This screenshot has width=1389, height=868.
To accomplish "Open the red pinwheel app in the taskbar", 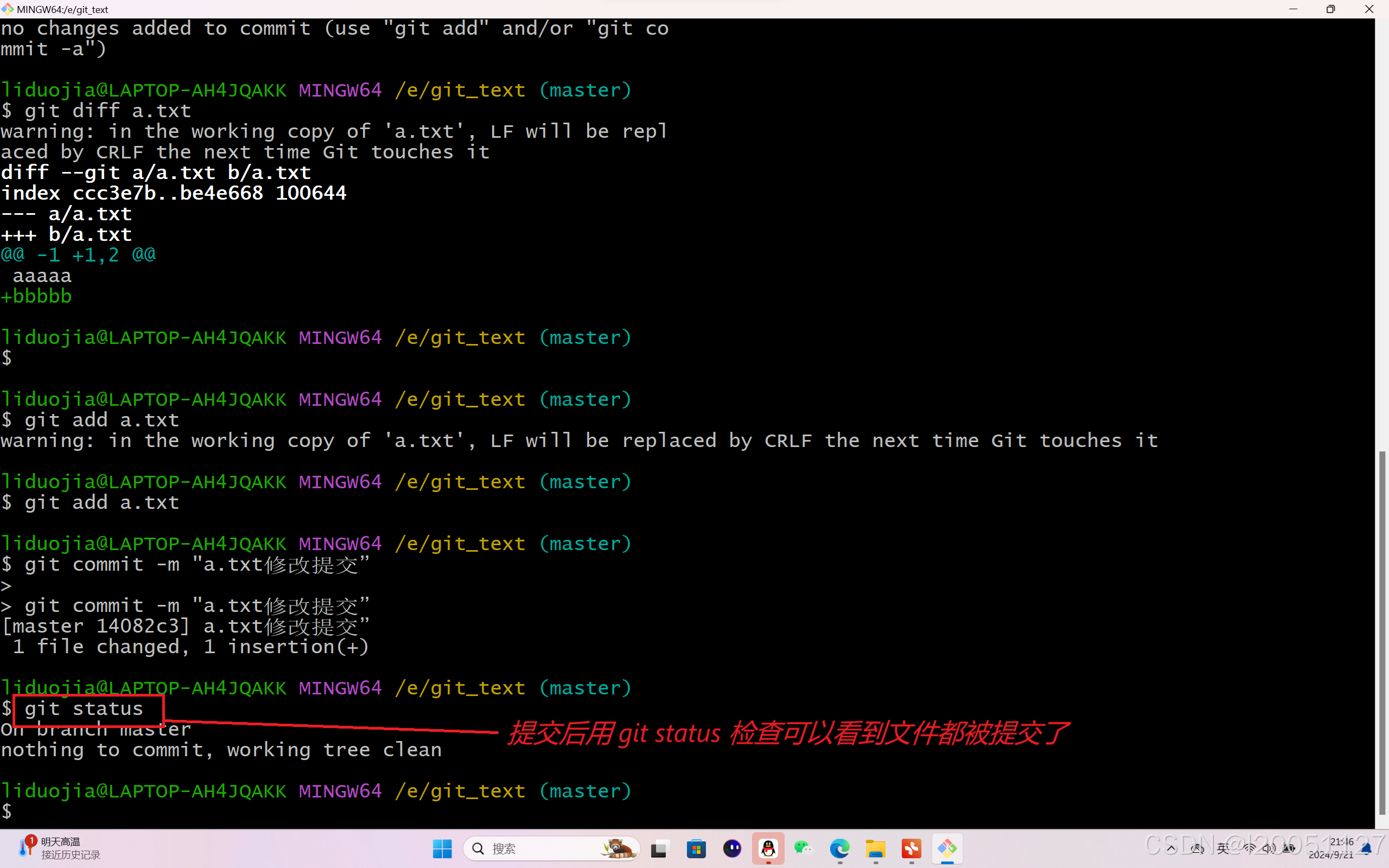I will coord(912,848).
